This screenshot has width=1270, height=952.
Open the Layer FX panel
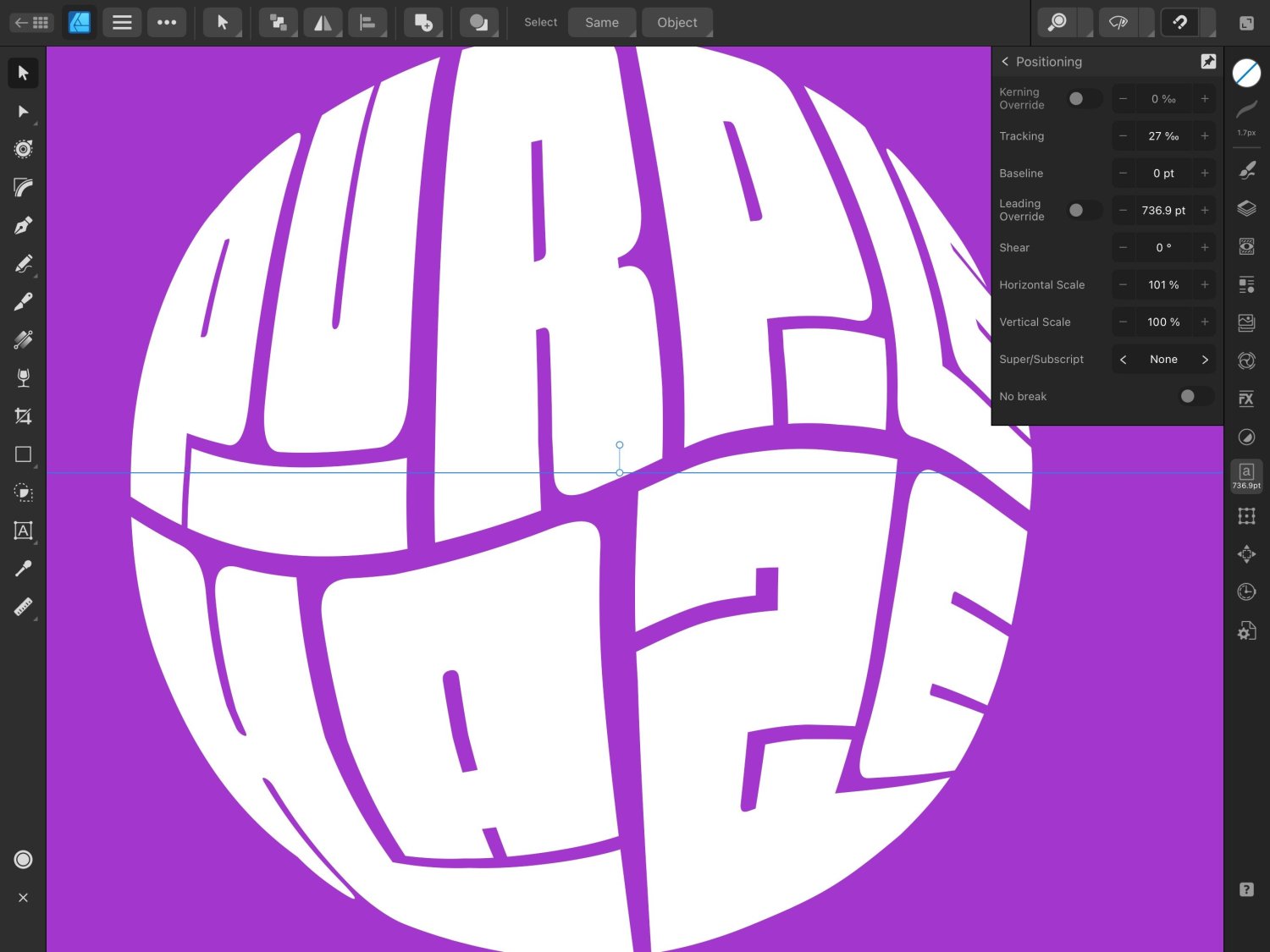click(1246, 399)
